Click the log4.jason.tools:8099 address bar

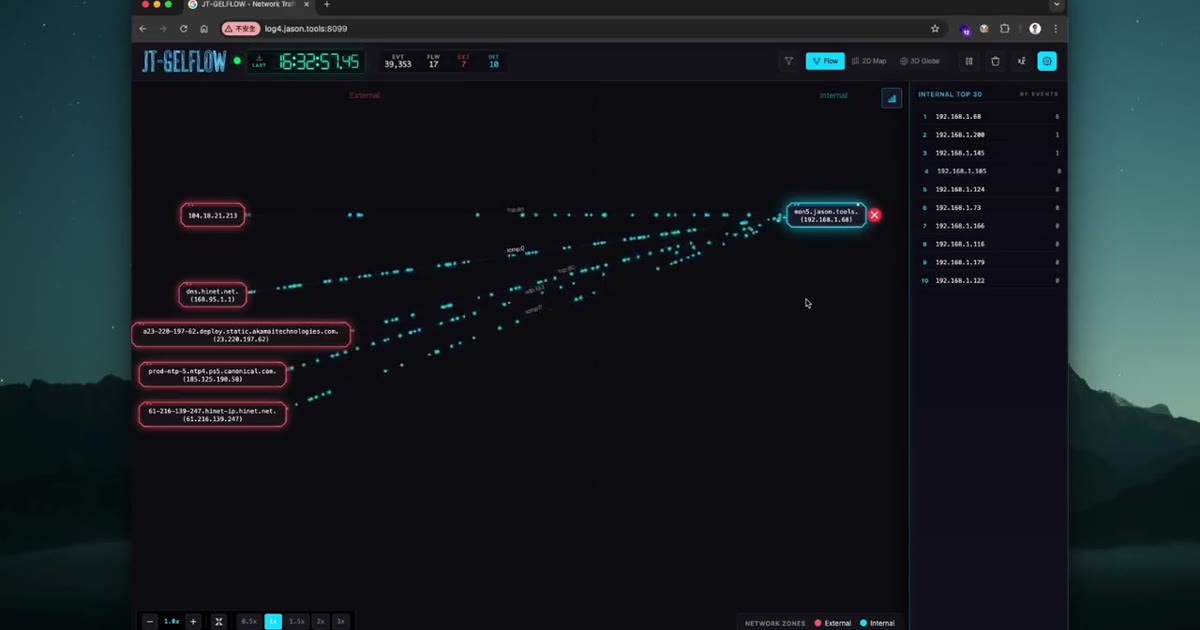tap(306, 29)
